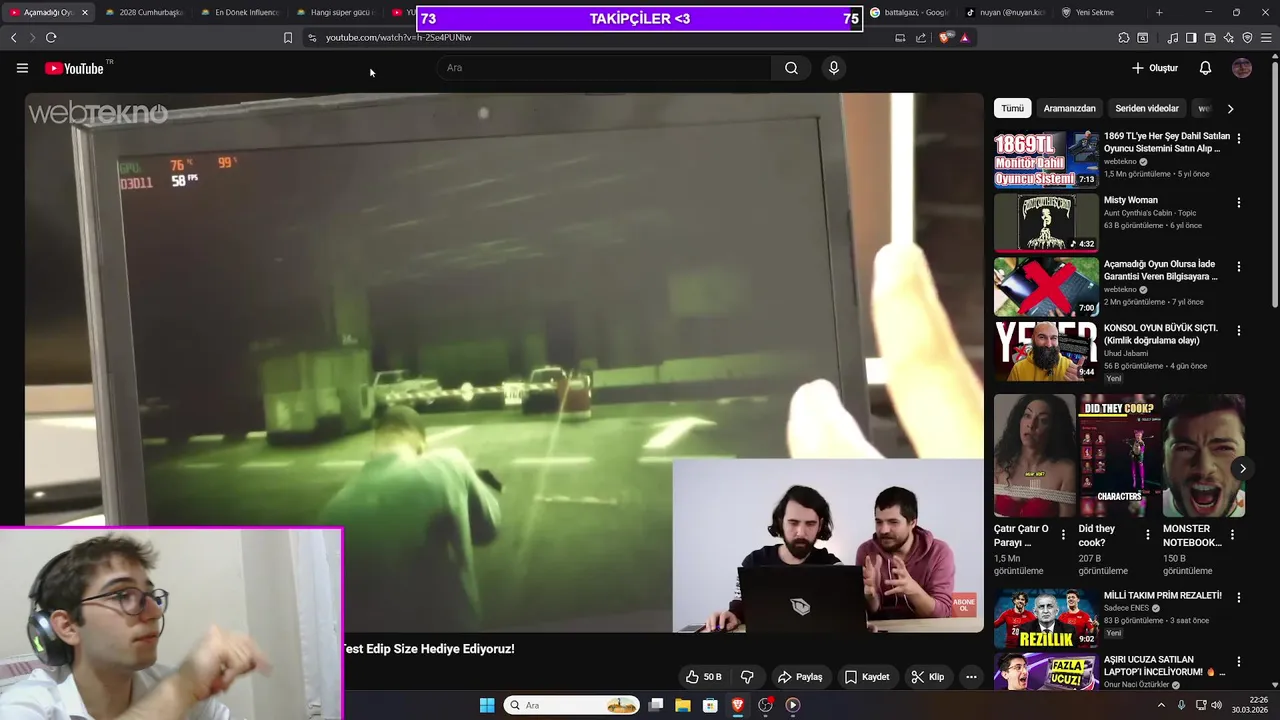Open File Explorer from the taskbar

coord(683,705)
